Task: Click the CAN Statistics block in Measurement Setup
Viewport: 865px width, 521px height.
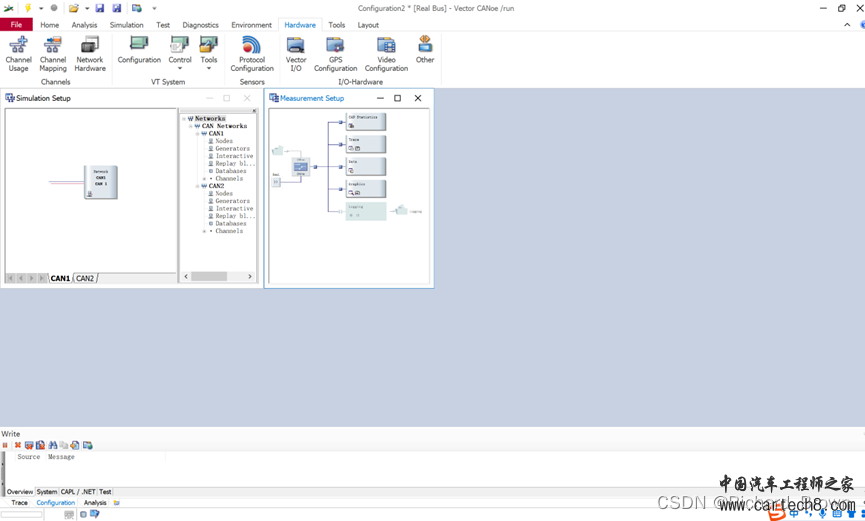Action: click(366, 122)
